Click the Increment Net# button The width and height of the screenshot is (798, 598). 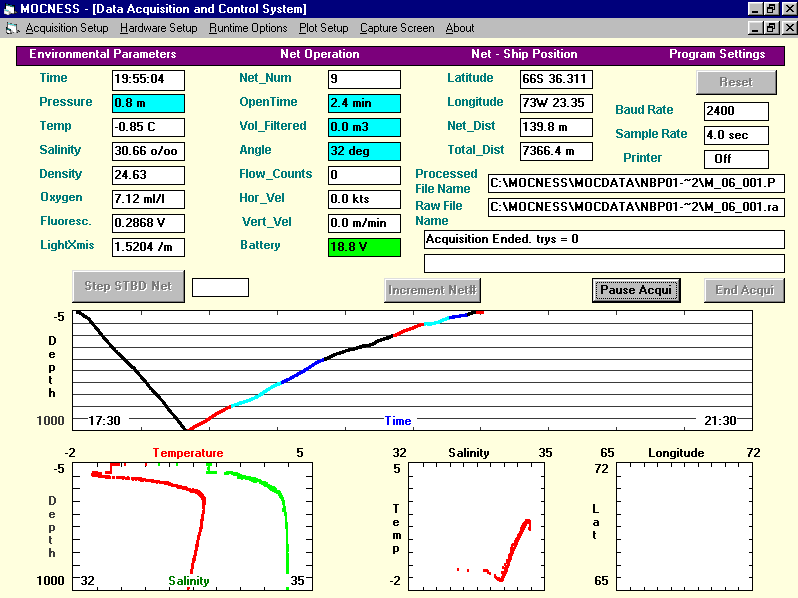pyautogui.click(x=432, y=290)
